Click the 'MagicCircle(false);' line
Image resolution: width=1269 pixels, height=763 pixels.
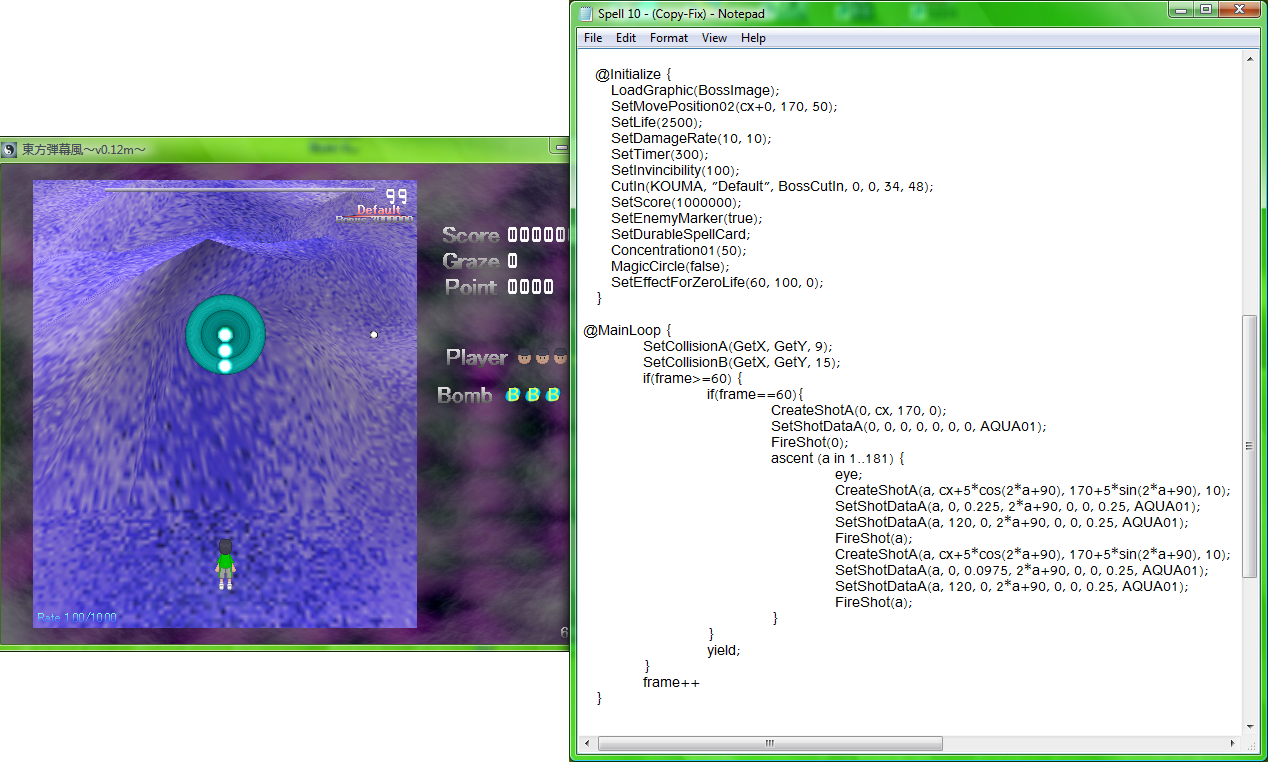tap(668, 266)
